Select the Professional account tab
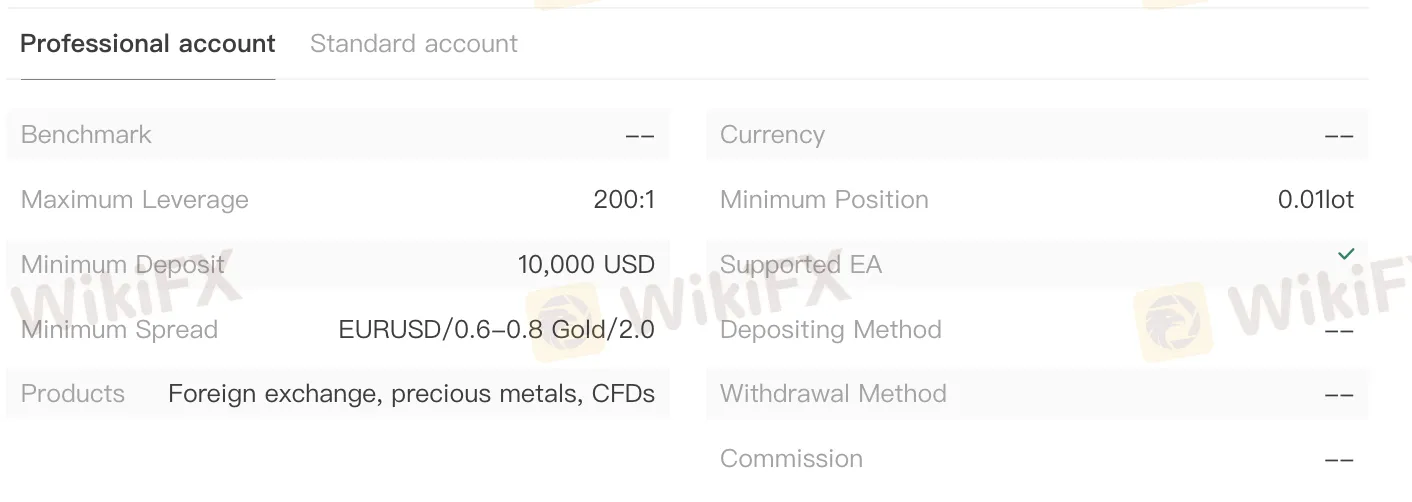Viewport: 1412px width, 502px height. 148,44
